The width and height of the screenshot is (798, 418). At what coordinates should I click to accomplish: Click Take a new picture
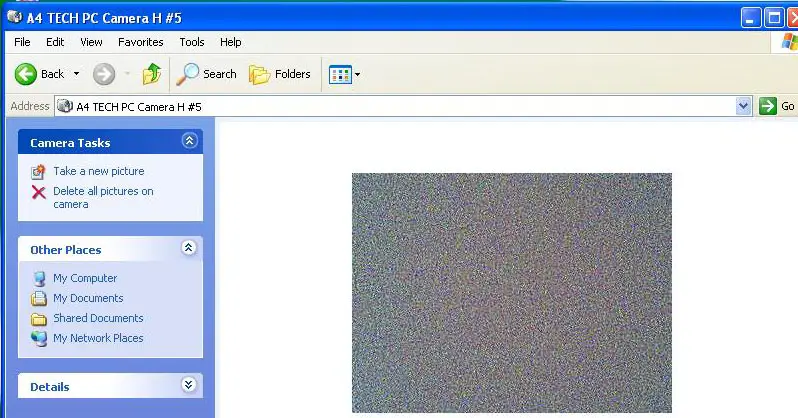98,171
